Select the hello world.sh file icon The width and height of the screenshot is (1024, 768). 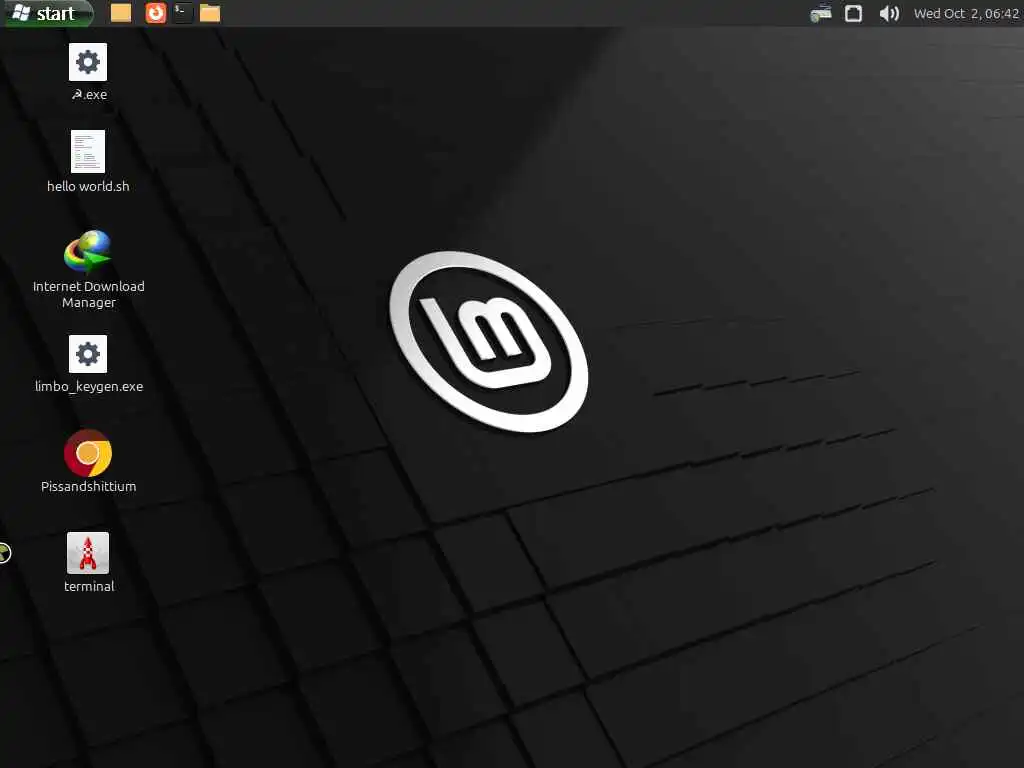[88, 152]
